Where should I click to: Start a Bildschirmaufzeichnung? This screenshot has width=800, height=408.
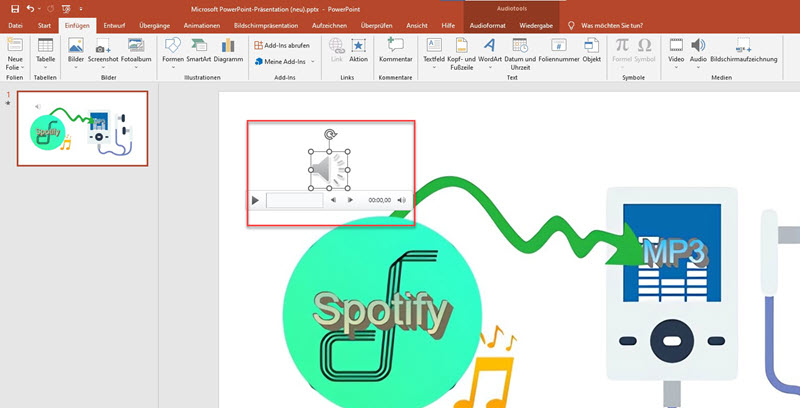pos(743,45)
